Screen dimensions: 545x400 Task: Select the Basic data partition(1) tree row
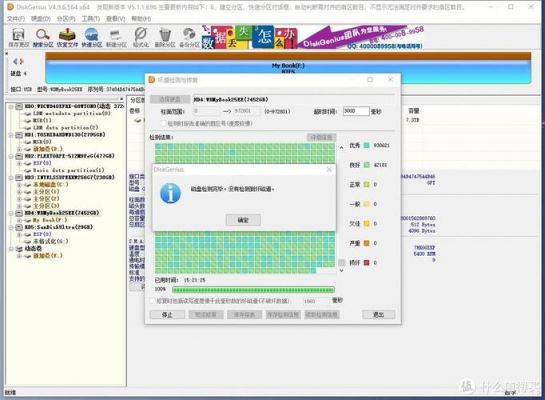point(68,170)
